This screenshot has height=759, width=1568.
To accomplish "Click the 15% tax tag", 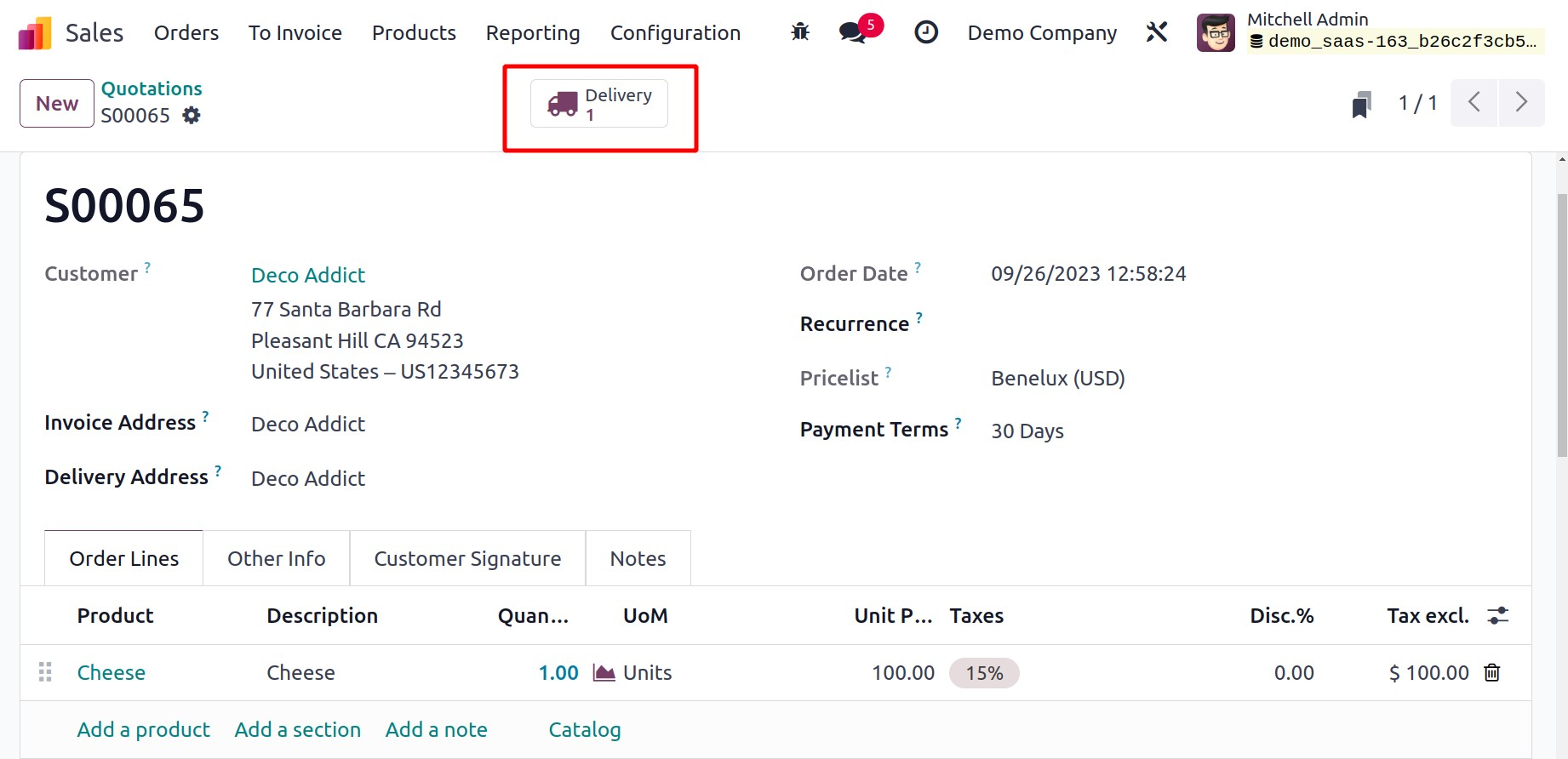I will point(984,672).
